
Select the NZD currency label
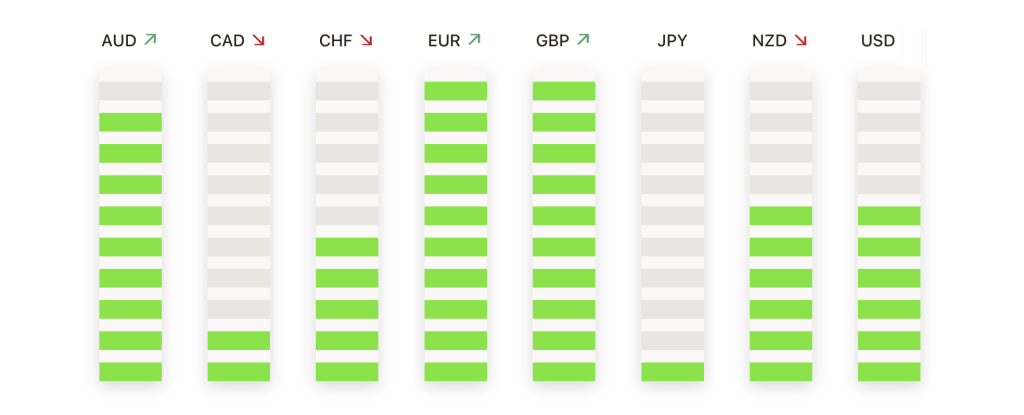pos(769,41)
